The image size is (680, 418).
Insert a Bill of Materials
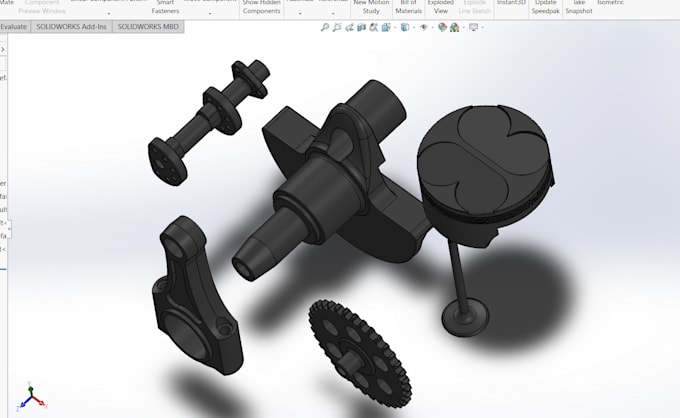pyautogui.click(x=409, y=7)
